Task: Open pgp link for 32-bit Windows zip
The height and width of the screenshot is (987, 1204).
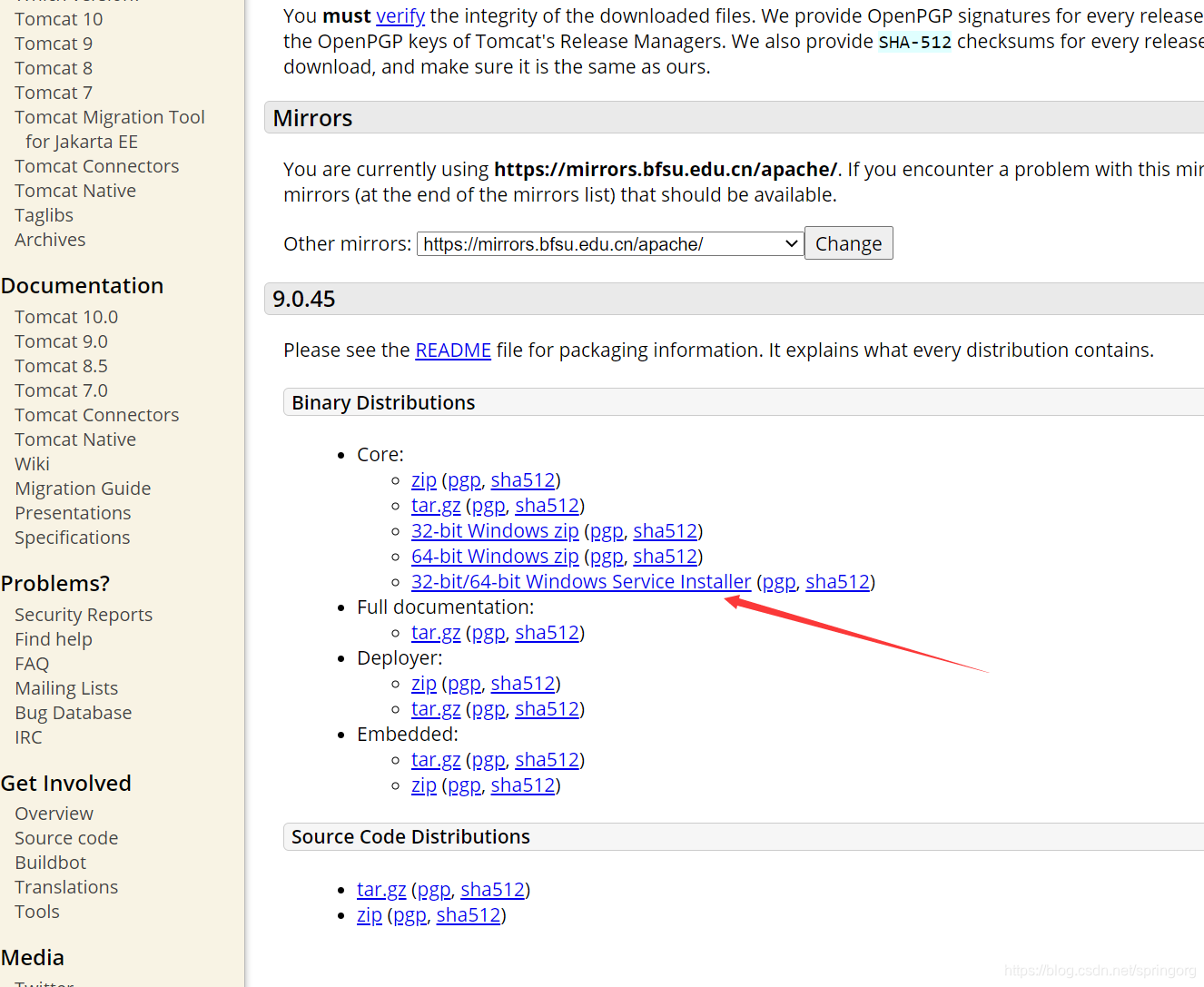Action: click(x=607, y=531)
